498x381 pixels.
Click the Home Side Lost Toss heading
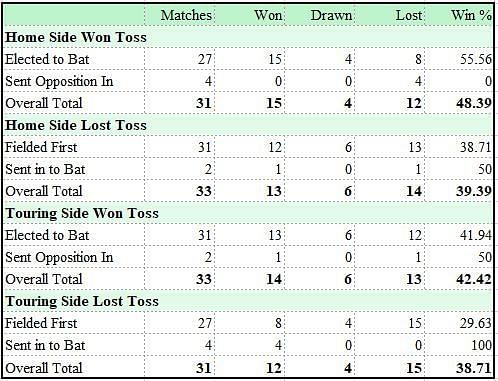click(x=76, y=125)
